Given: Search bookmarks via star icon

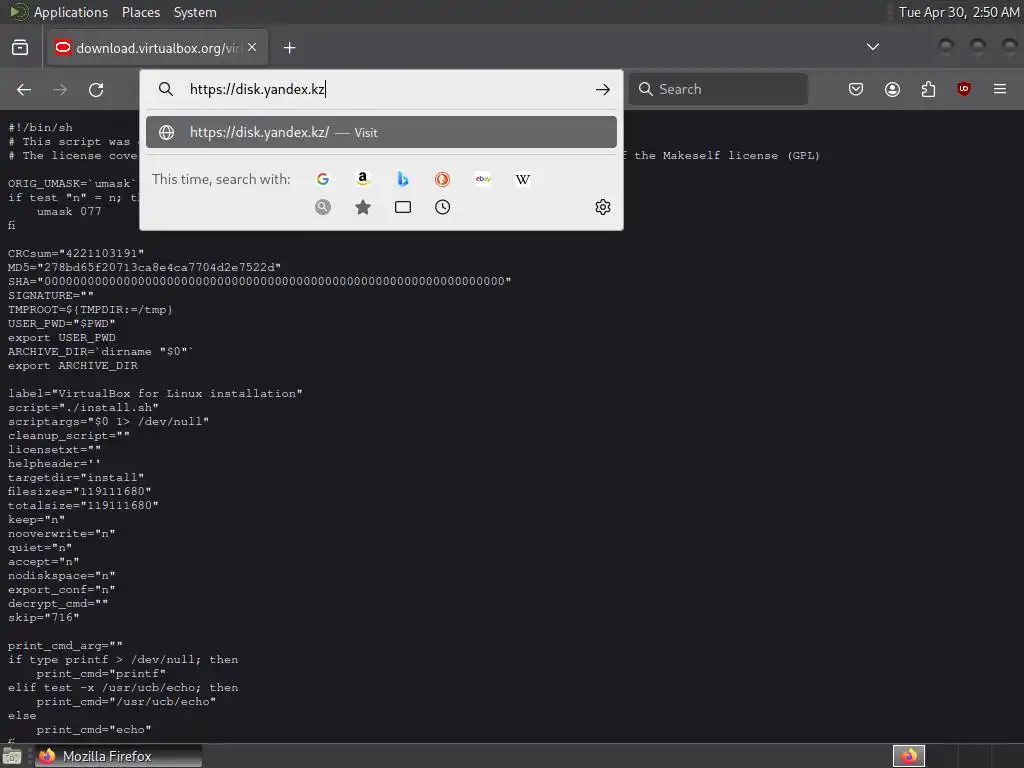Looking at the screenshot, I should [x=363, y=207].
